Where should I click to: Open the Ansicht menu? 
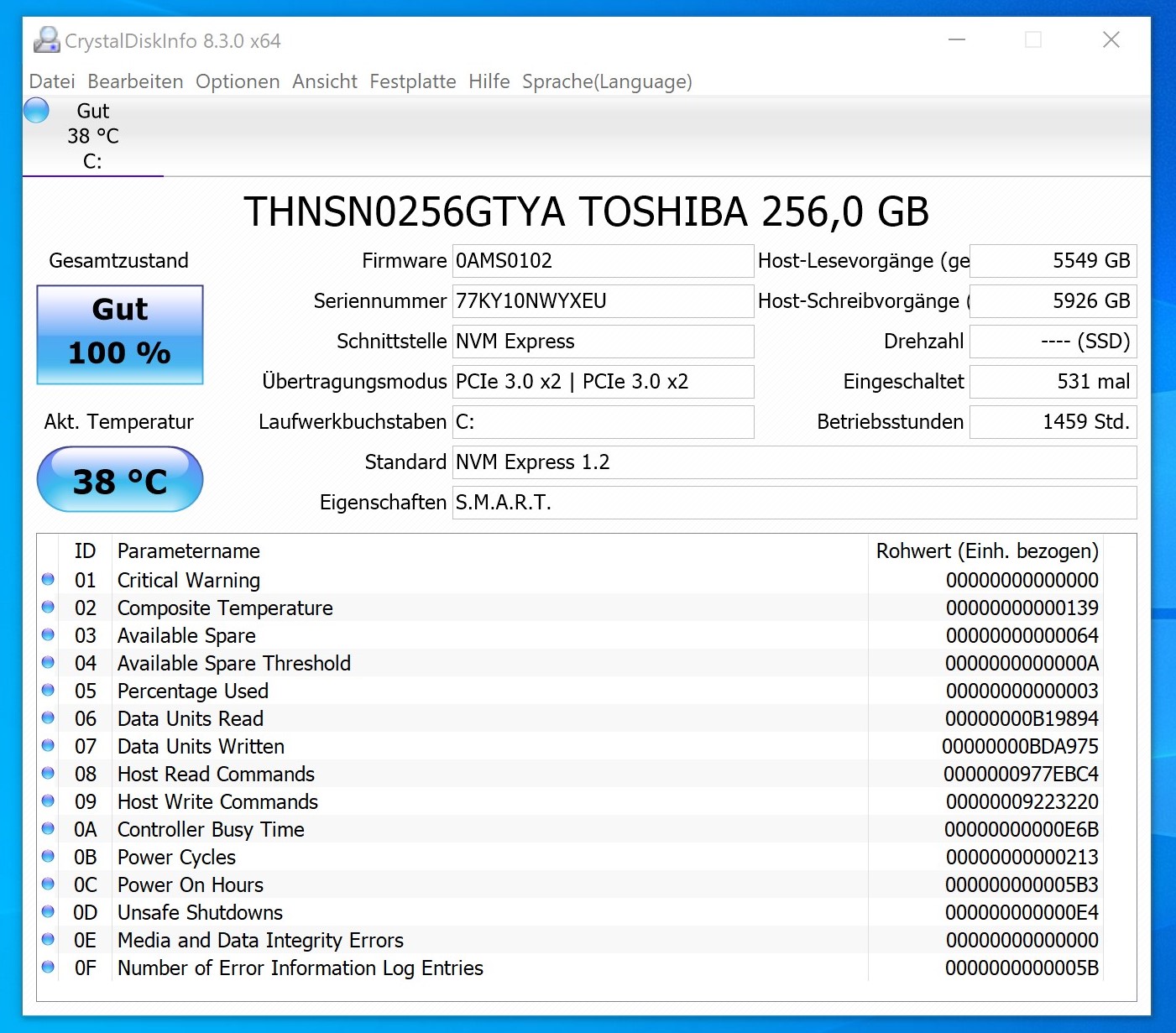pyautogui.click(x=325, y=81)
